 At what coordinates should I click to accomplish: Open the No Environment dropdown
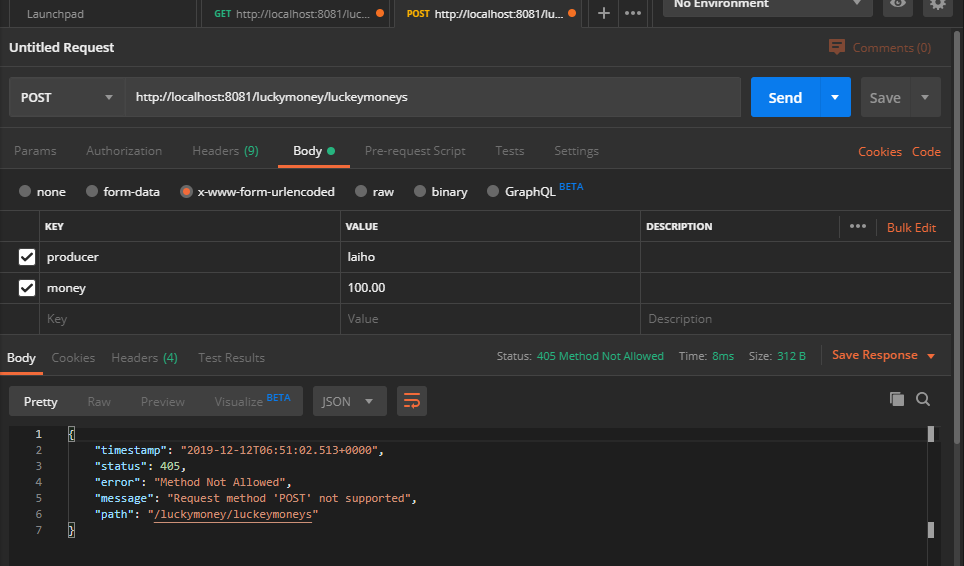pos(767,5)
